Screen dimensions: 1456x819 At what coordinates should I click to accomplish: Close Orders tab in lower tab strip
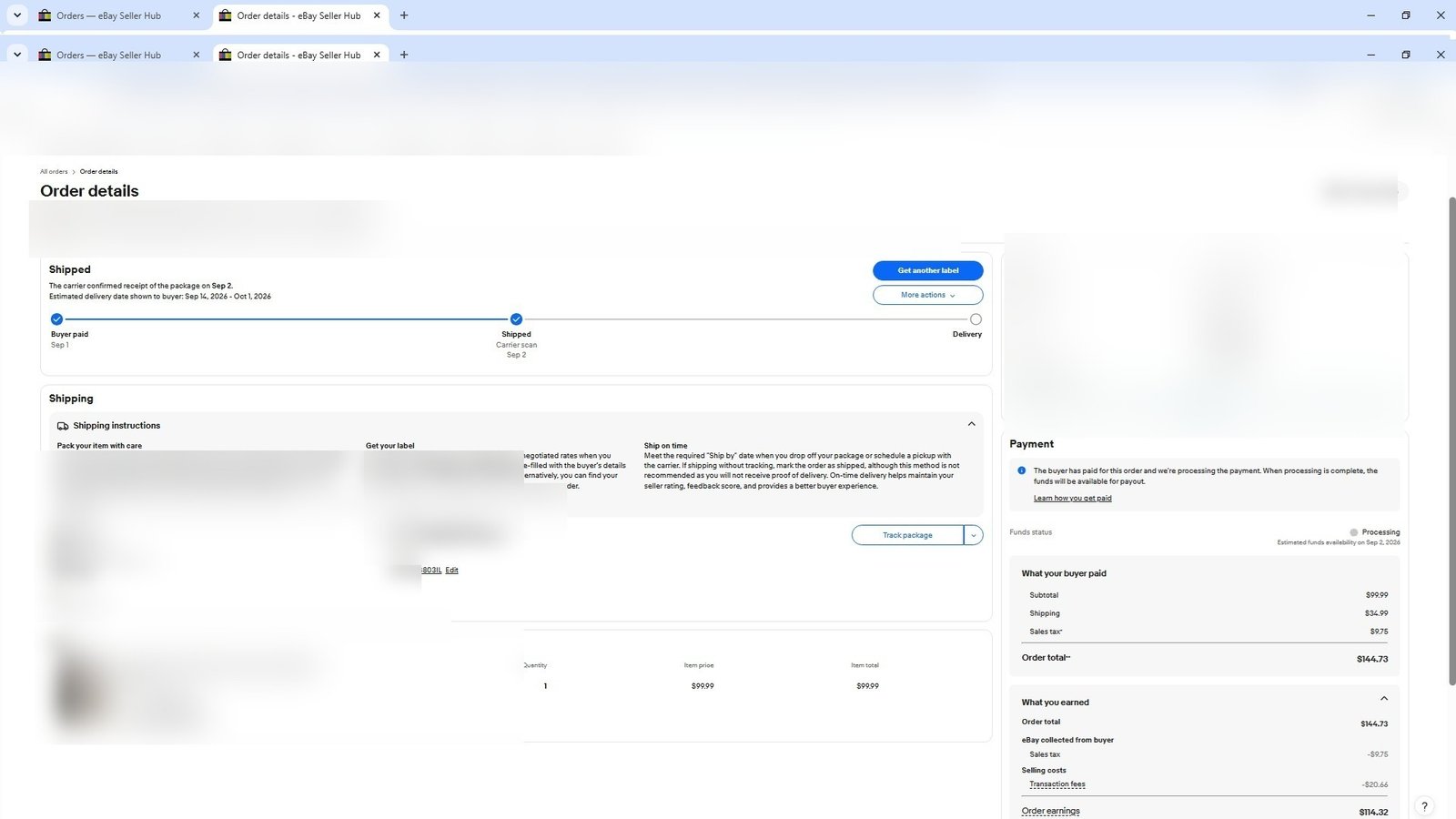196,55
